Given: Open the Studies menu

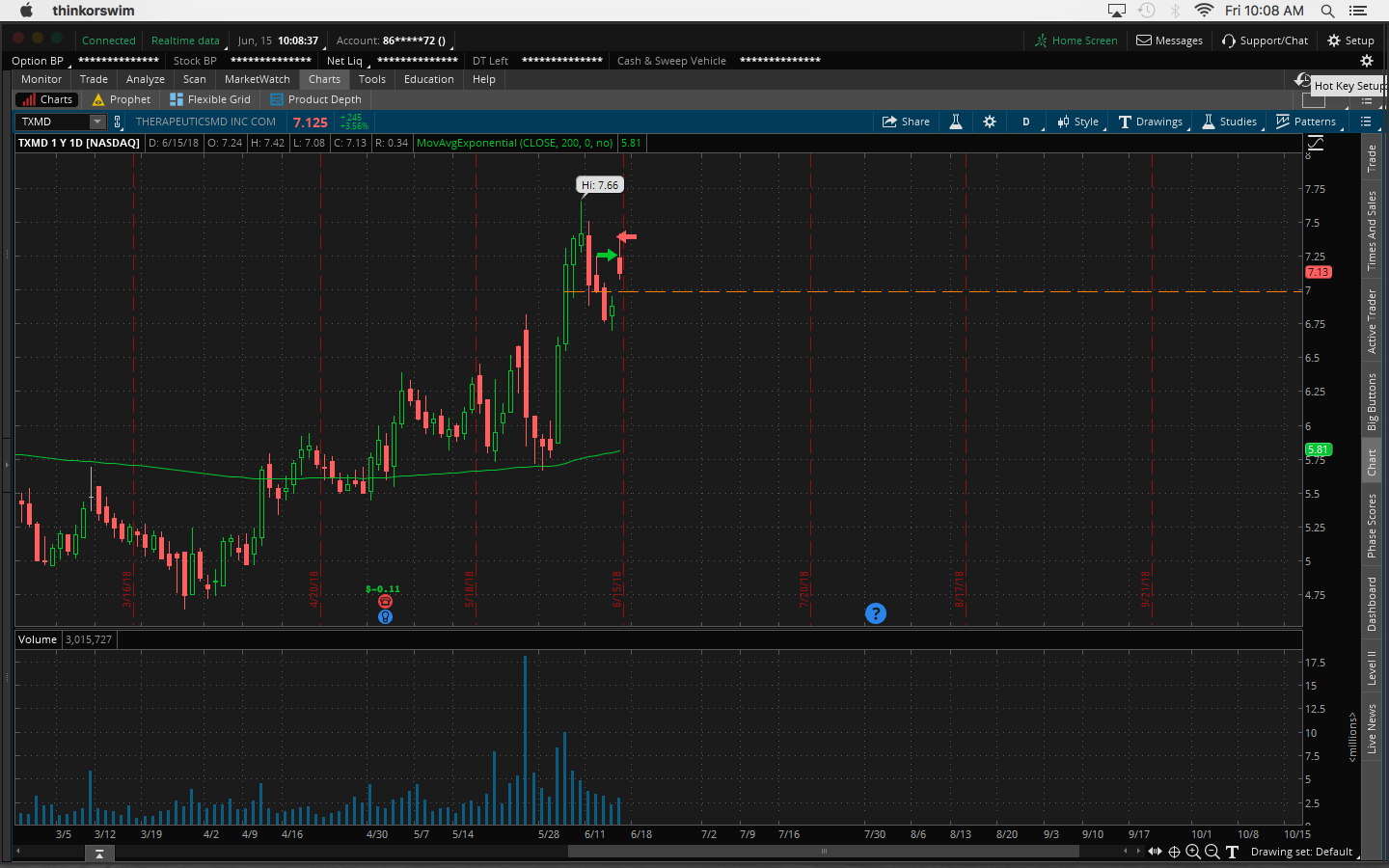Looking at the screenshot, I should (1230, 122).
